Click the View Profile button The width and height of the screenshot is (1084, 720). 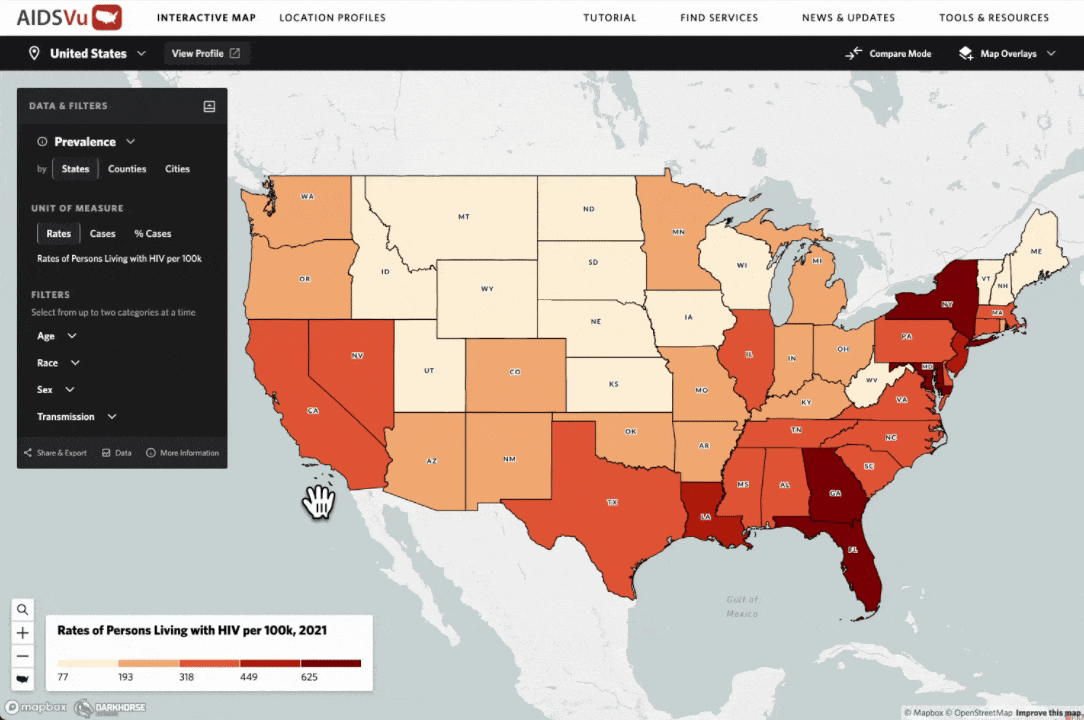tap(206, 53)
